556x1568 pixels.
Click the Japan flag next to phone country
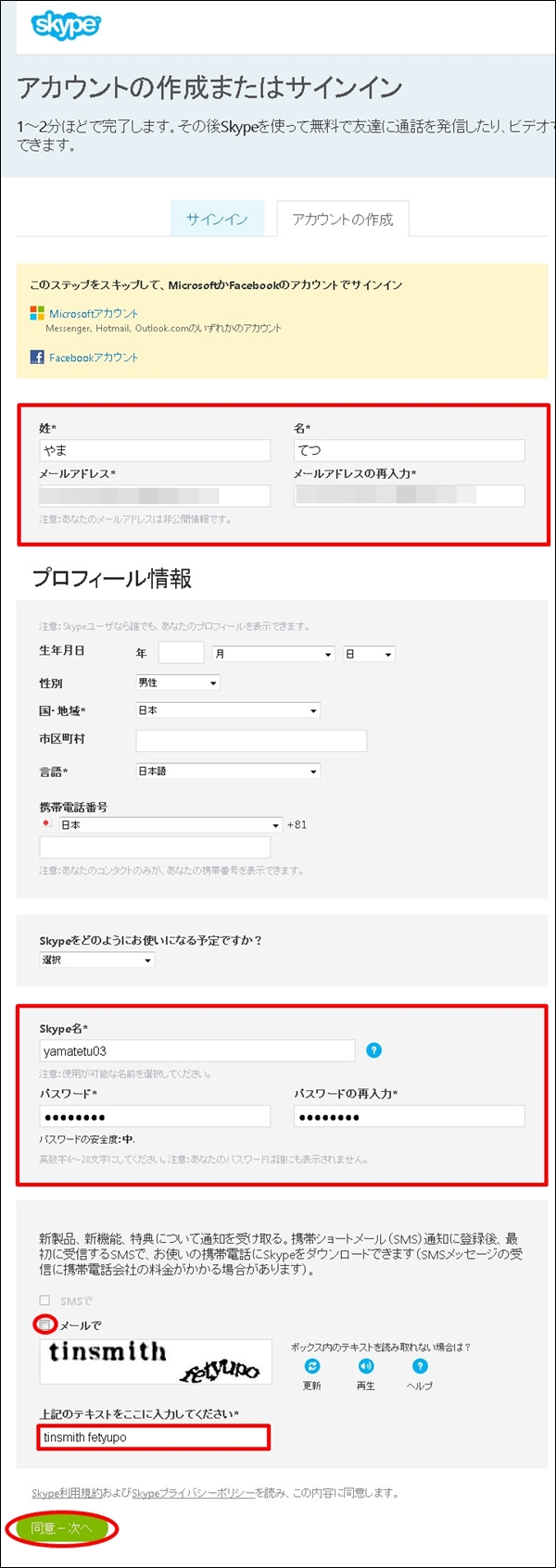pyautogui.click(x=45, y=823)
